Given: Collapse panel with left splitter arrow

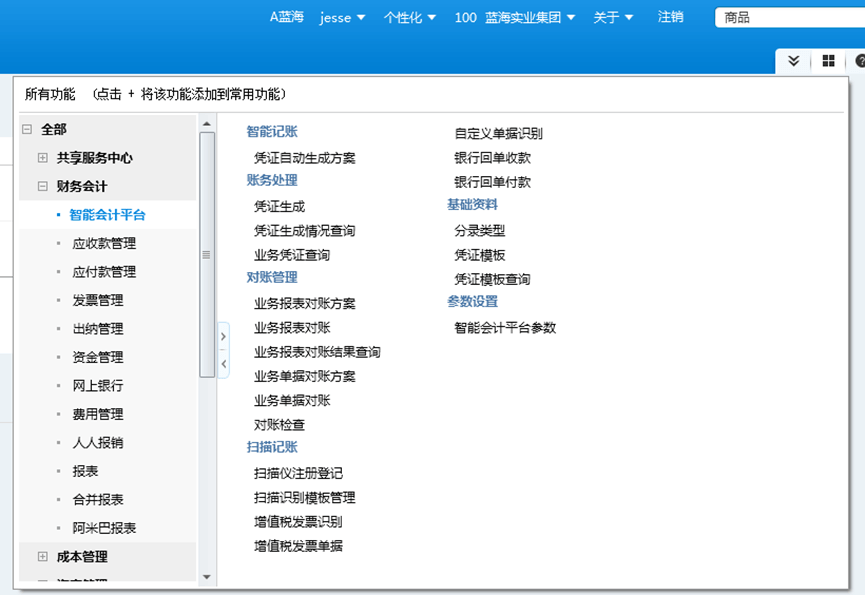Looking at the screenshot, I should point(223,364).
